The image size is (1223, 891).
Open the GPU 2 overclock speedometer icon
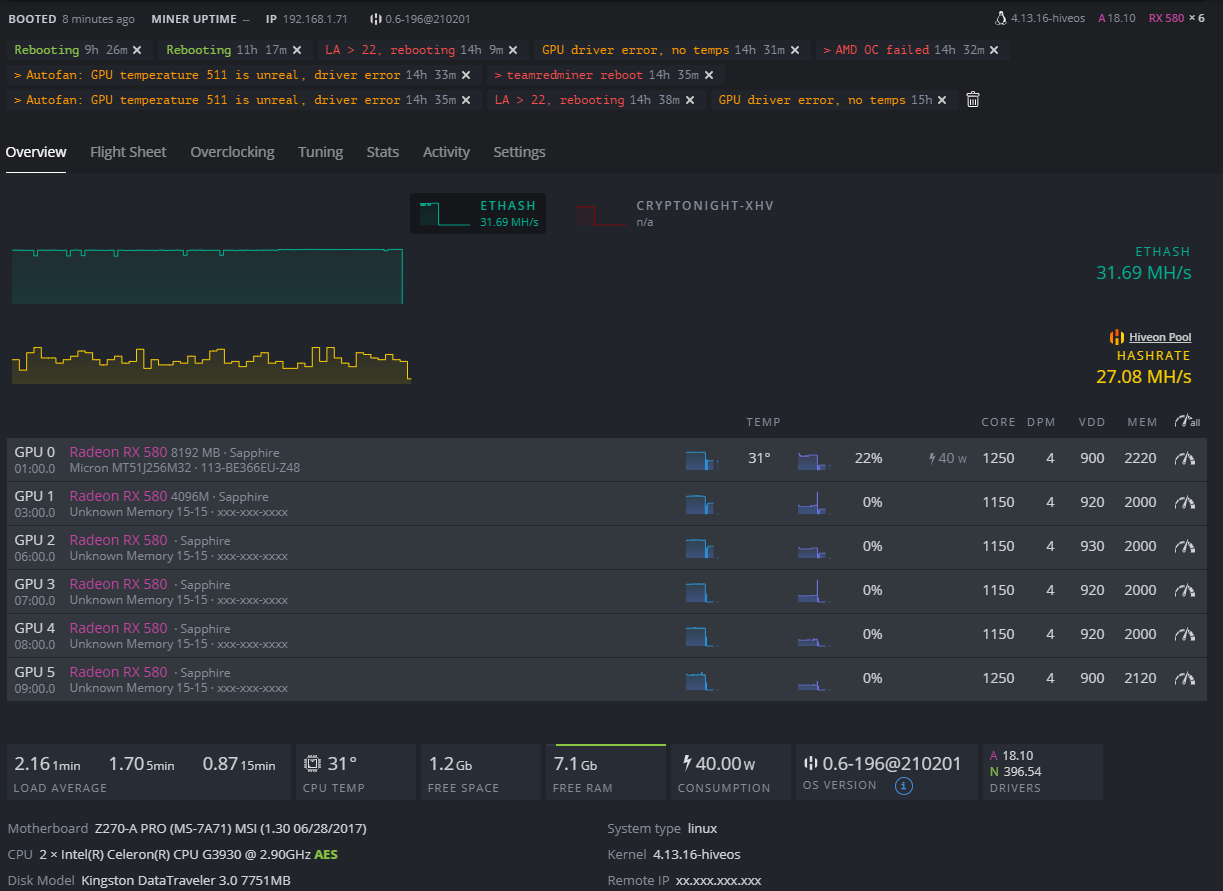click(1185, 547)
